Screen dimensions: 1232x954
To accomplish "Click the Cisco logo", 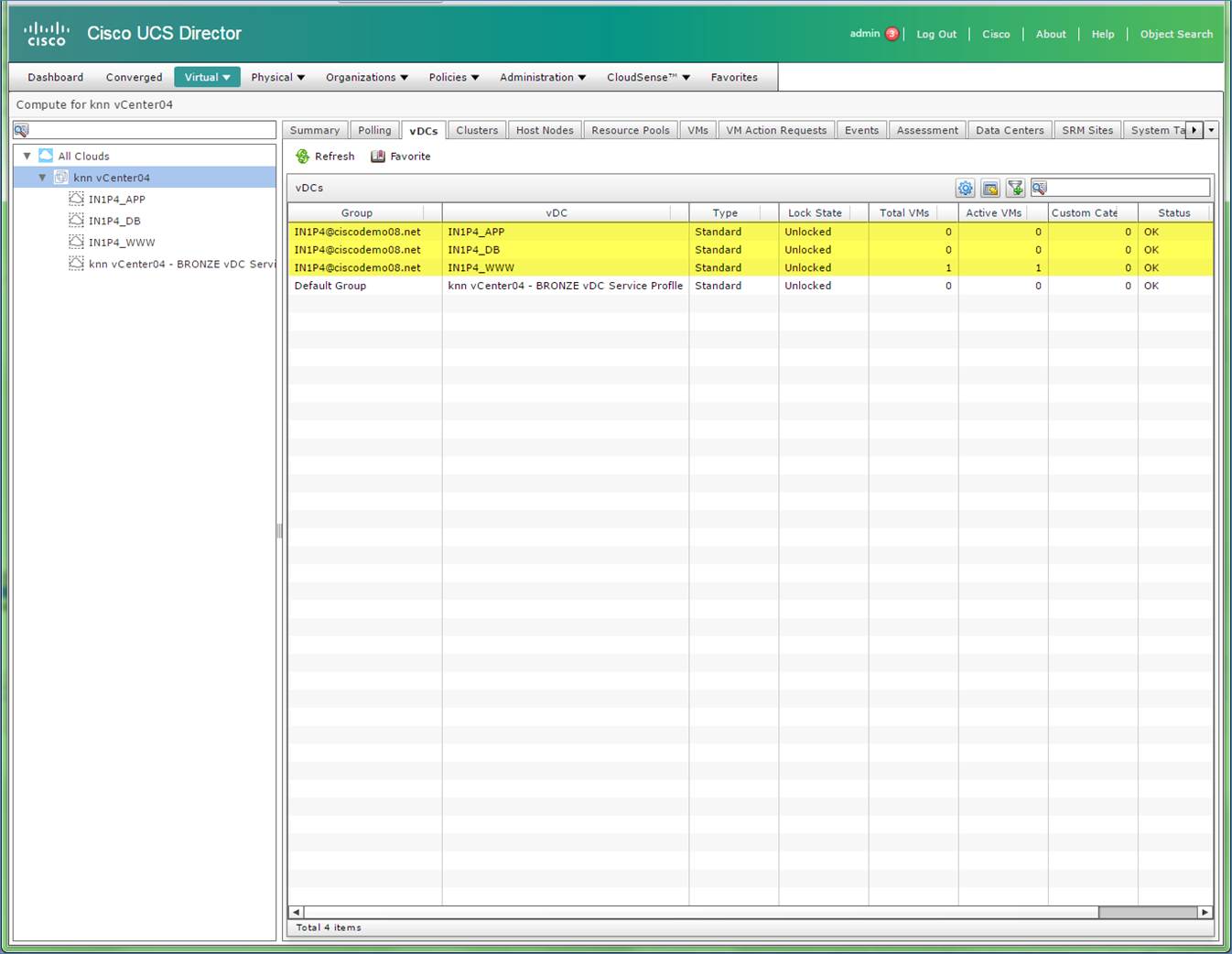I will coord(47,34).
